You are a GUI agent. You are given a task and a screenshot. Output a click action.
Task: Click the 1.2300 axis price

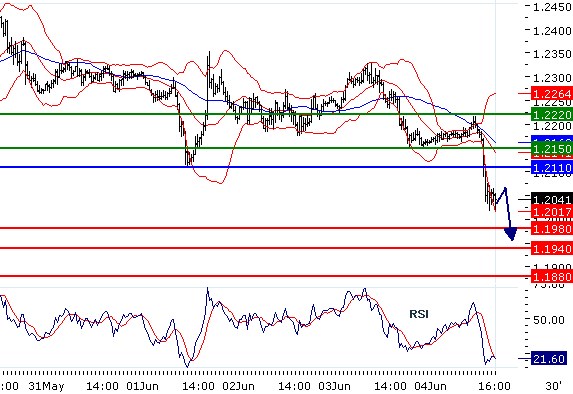pos(552,78)
